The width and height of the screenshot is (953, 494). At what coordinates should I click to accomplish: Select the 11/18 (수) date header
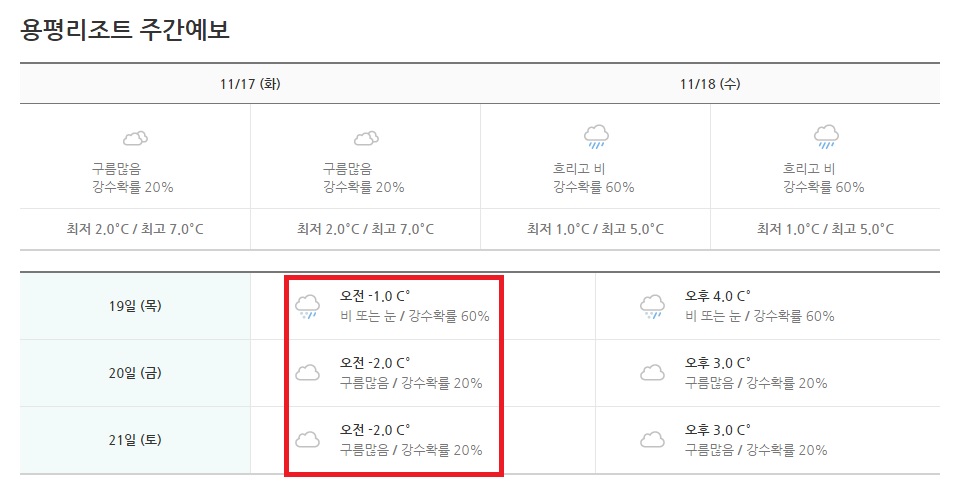710,84
